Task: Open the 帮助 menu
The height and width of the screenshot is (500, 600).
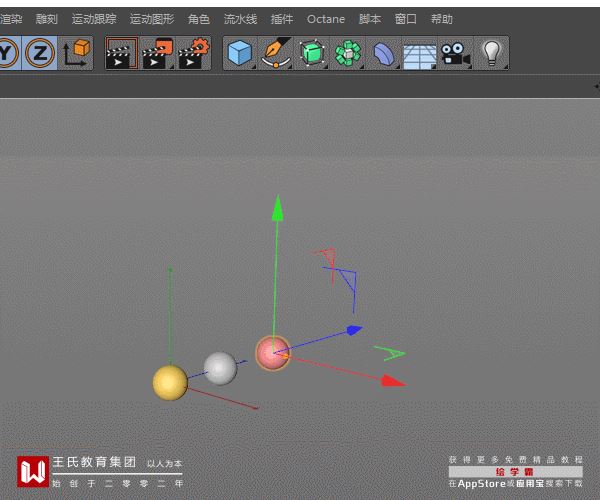Action: point(442,19)
